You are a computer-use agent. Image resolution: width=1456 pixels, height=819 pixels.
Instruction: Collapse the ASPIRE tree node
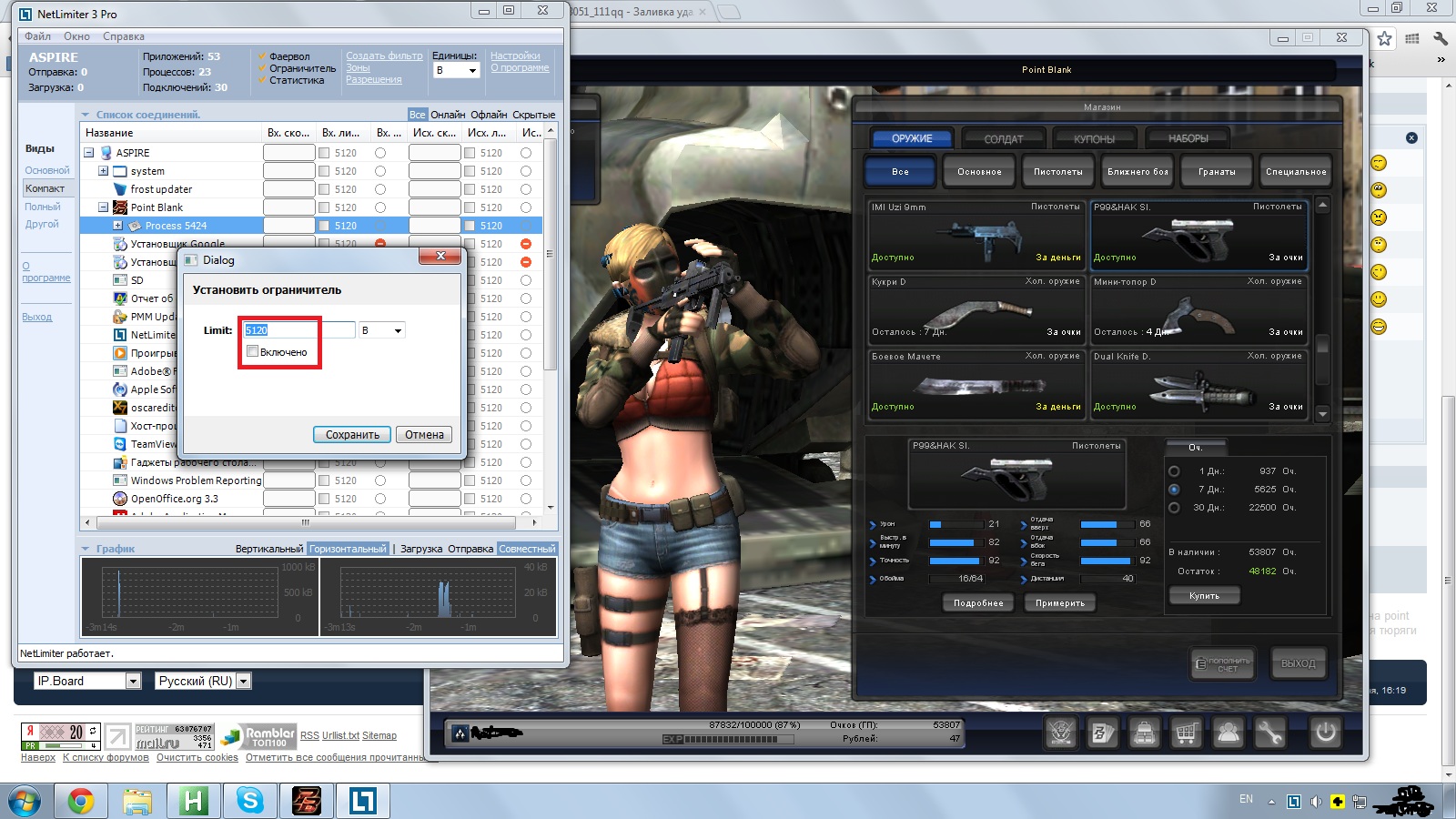coord(89,153)
